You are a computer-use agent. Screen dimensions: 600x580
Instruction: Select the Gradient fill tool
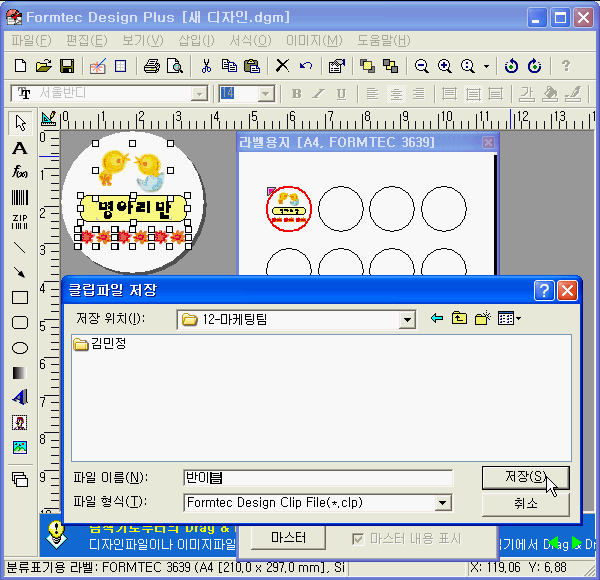(20, 373)
